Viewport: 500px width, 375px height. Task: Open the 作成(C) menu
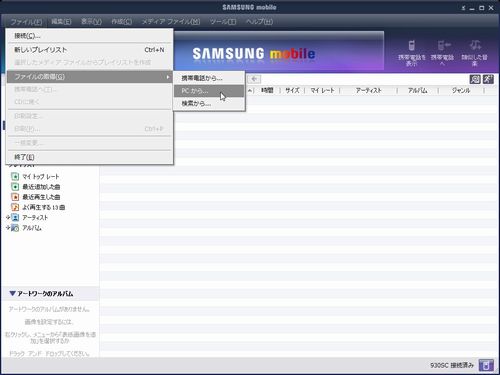121,22
